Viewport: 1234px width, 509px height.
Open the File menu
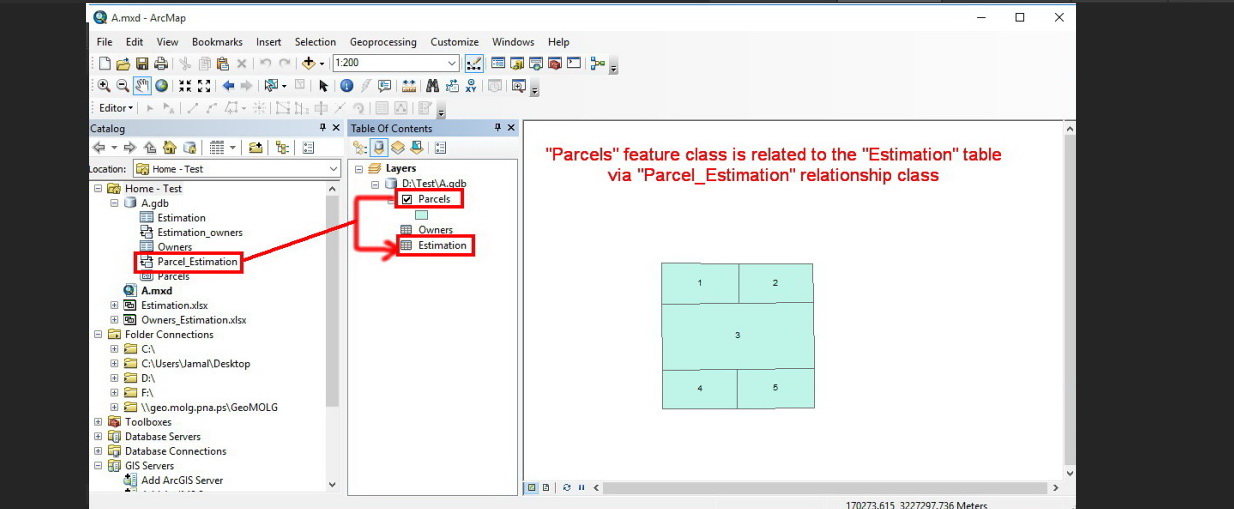click(x=104, y=42)
